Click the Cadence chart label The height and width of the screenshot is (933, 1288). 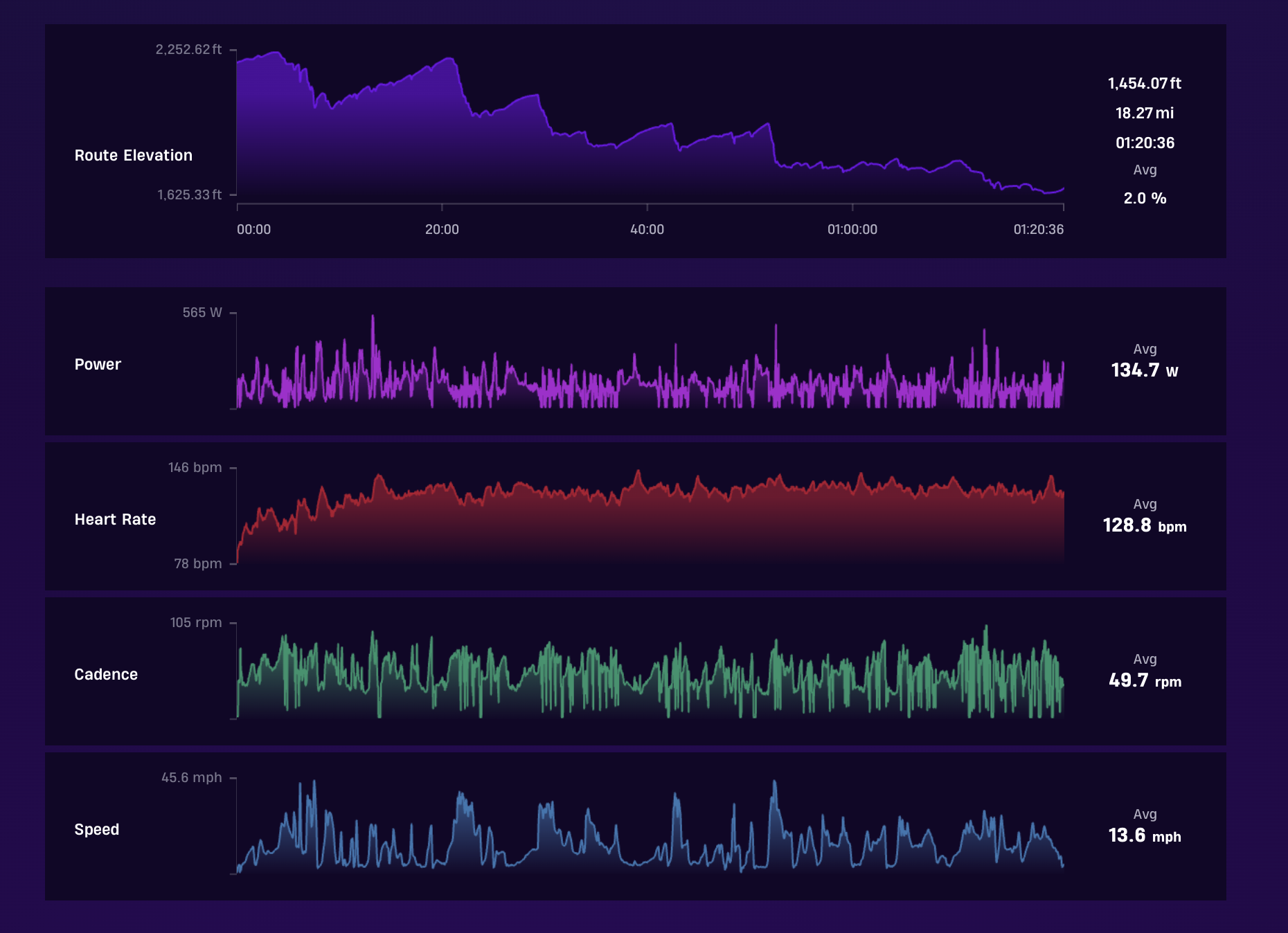click(x=106, y=674)
